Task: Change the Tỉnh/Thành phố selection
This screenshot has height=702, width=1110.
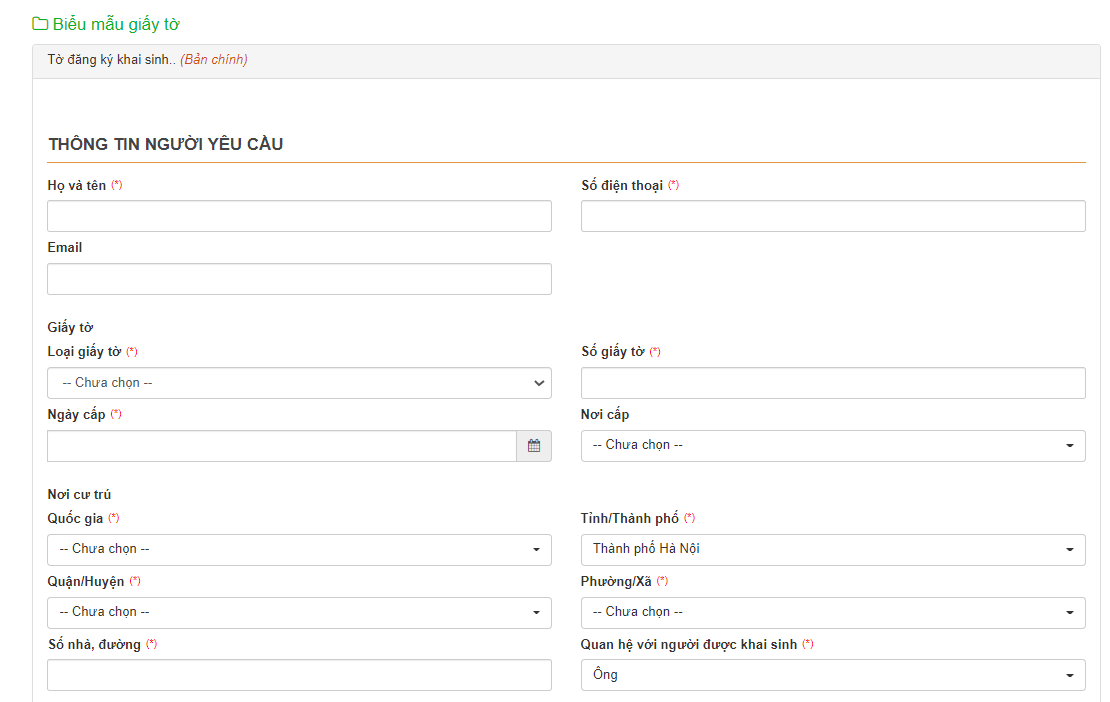Action: coord(832,550)
